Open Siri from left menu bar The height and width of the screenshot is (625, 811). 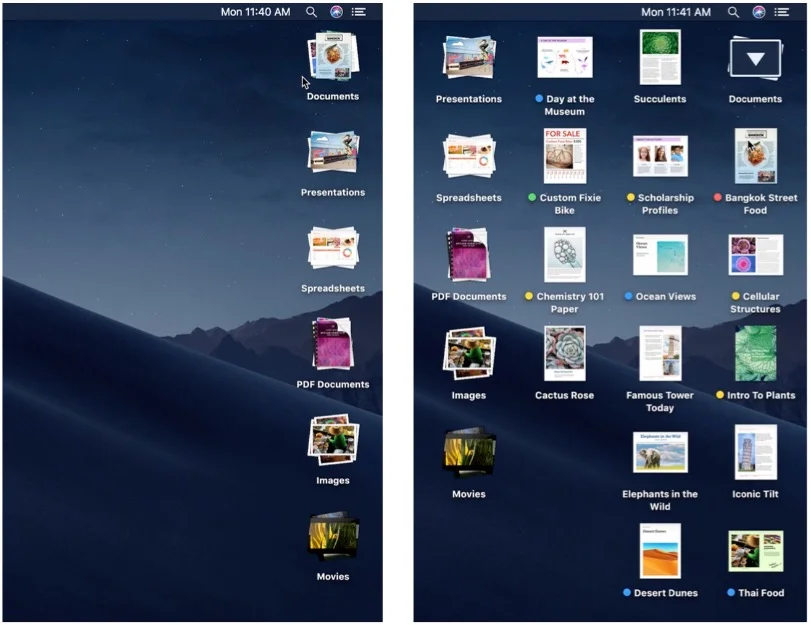click(336, 12)
